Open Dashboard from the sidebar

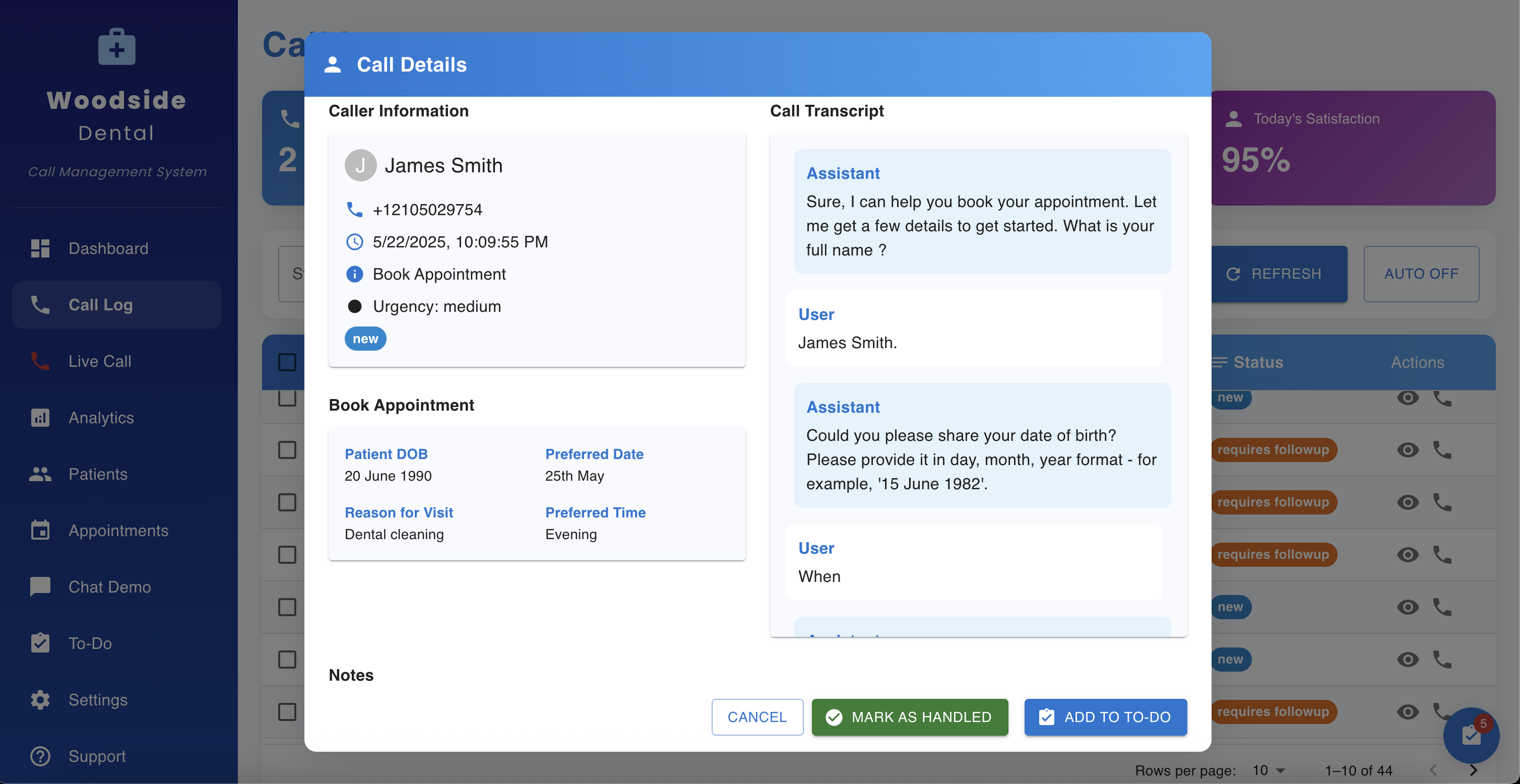117,248
